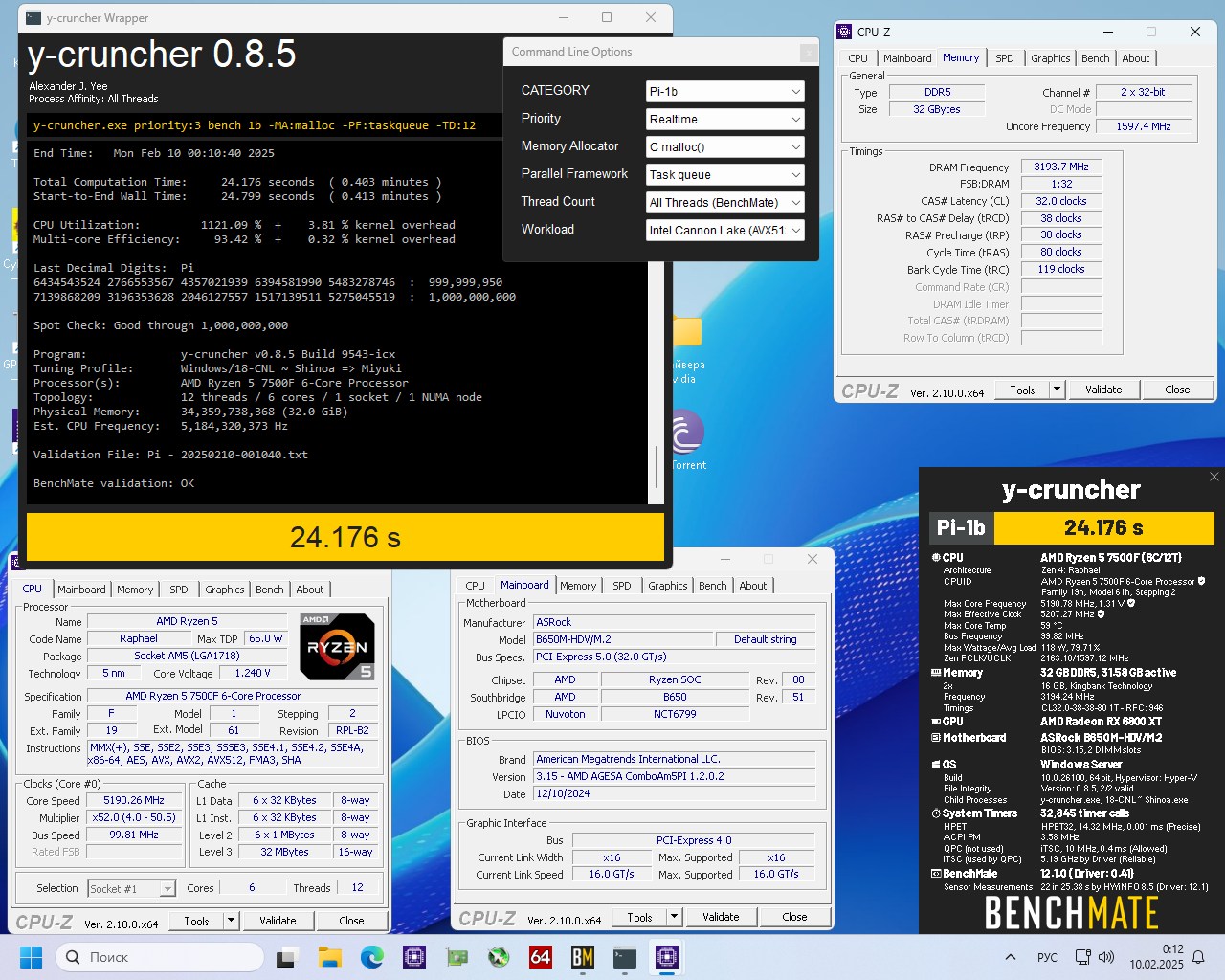This screenshot has height=980, width=1225.
Task: Open the Workload dropdown showing Intel Cannon Lake
Action: click(x=725, y=230)
